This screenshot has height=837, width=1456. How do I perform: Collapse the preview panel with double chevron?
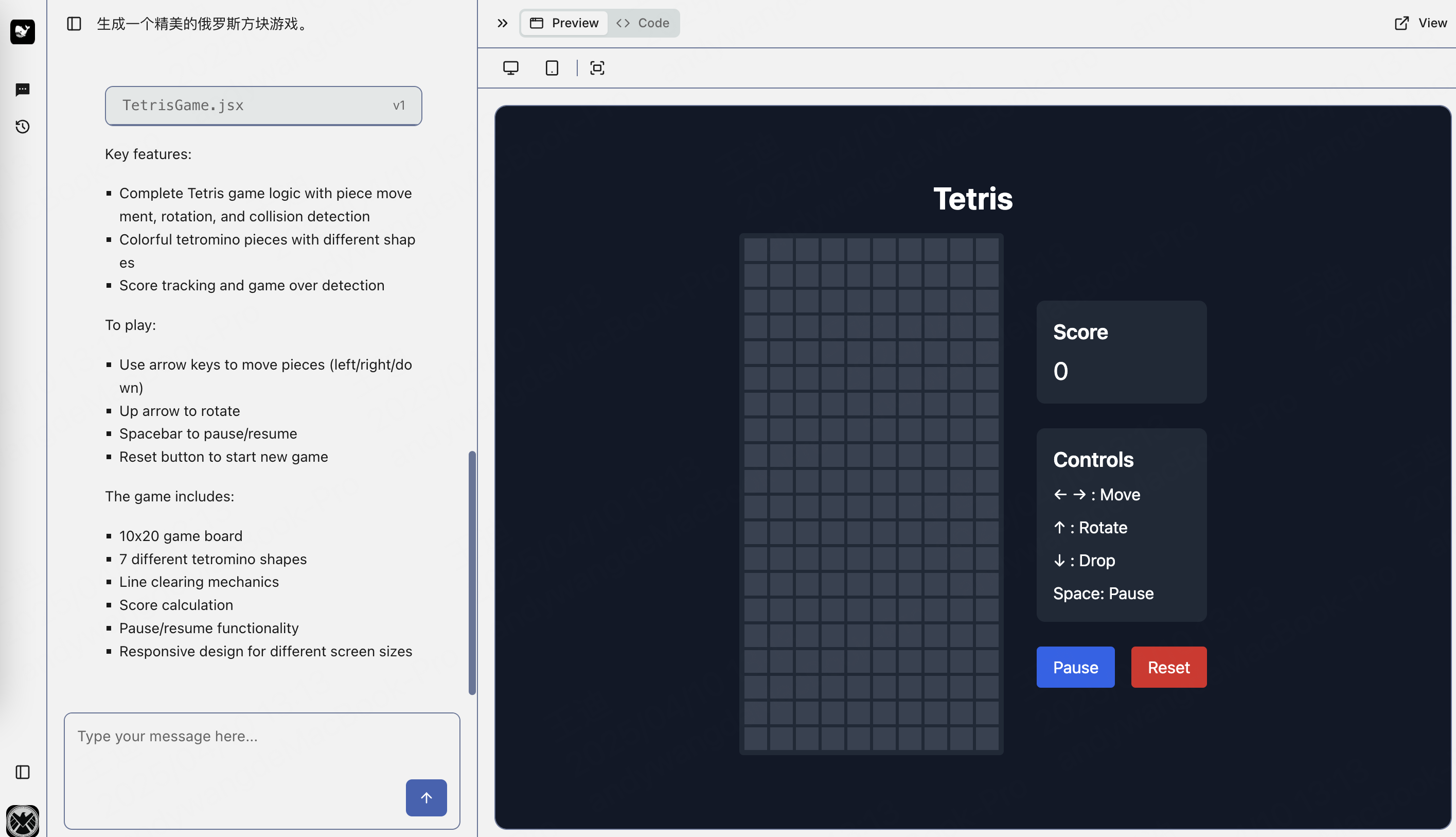(502, 24)
